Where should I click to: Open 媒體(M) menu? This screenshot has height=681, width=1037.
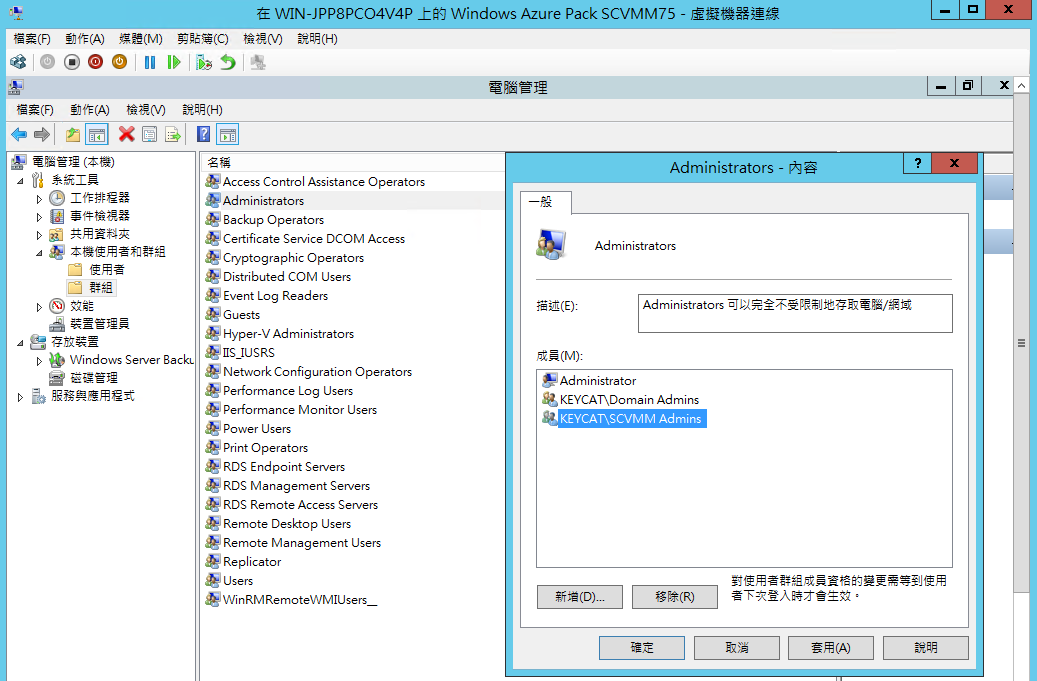pos(141,39)
